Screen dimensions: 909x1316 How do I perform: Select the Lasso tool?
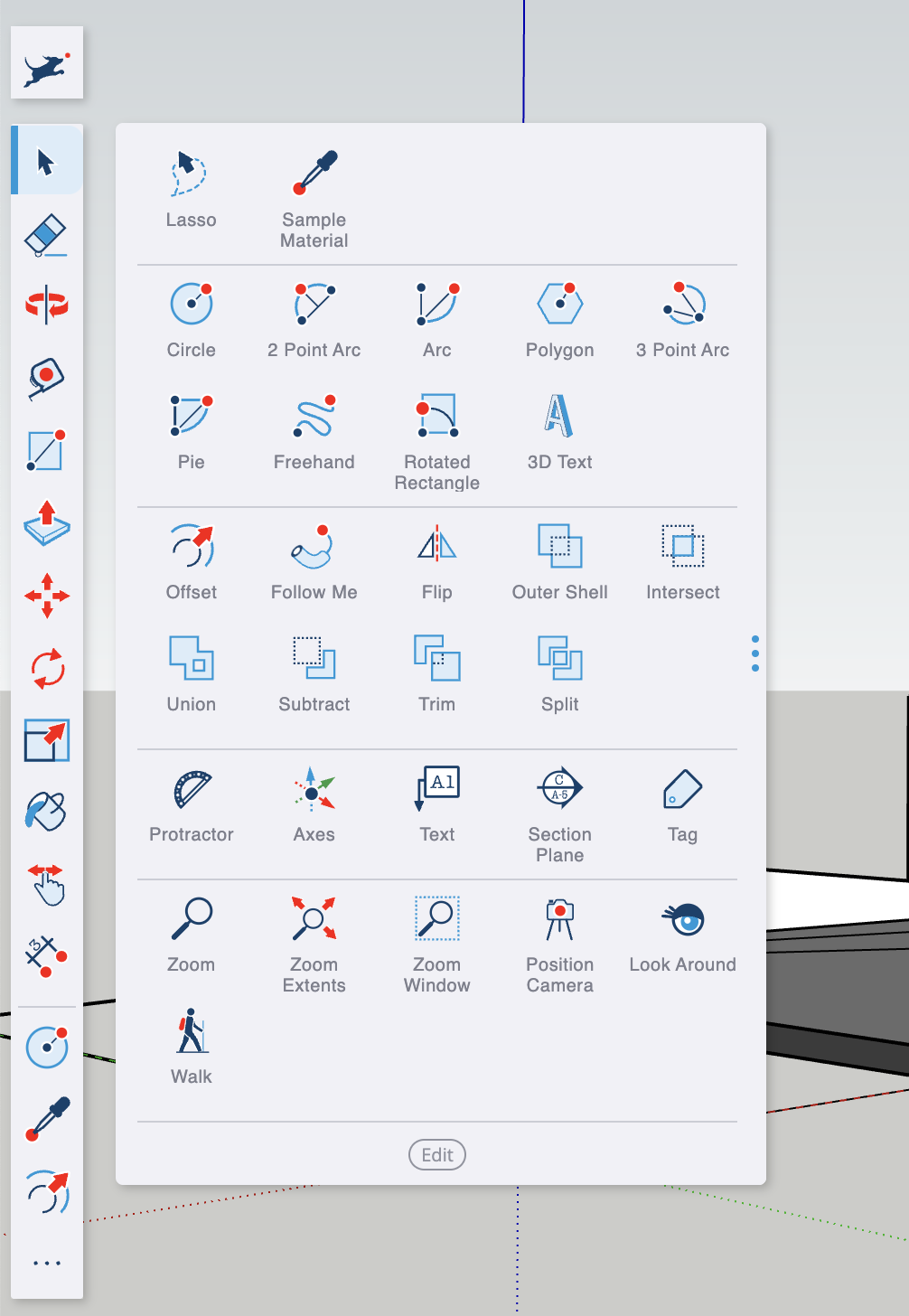[191, 190]
